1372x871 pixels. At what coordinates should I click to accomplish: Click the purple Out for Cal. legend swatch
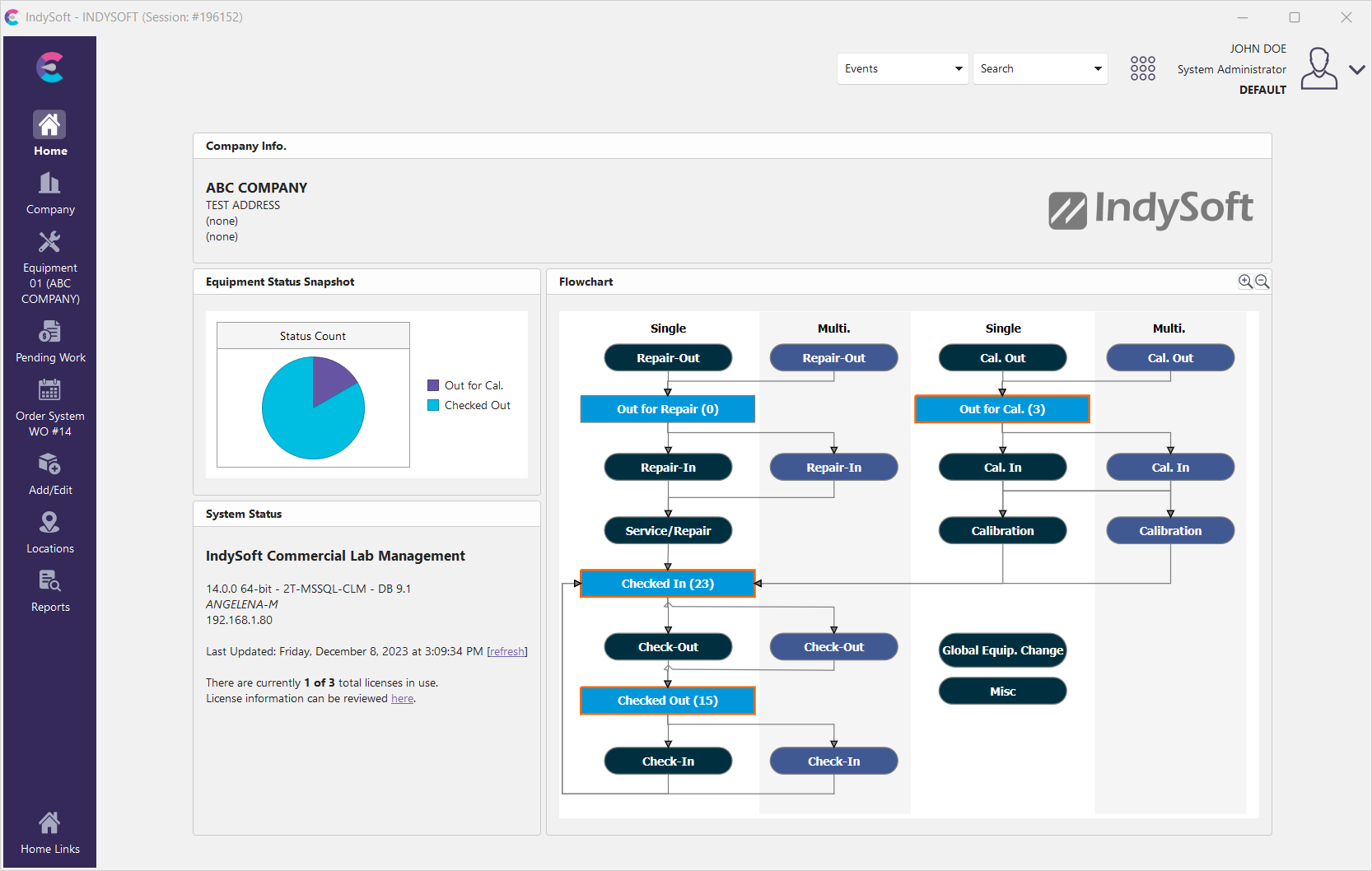pos(433,385)
